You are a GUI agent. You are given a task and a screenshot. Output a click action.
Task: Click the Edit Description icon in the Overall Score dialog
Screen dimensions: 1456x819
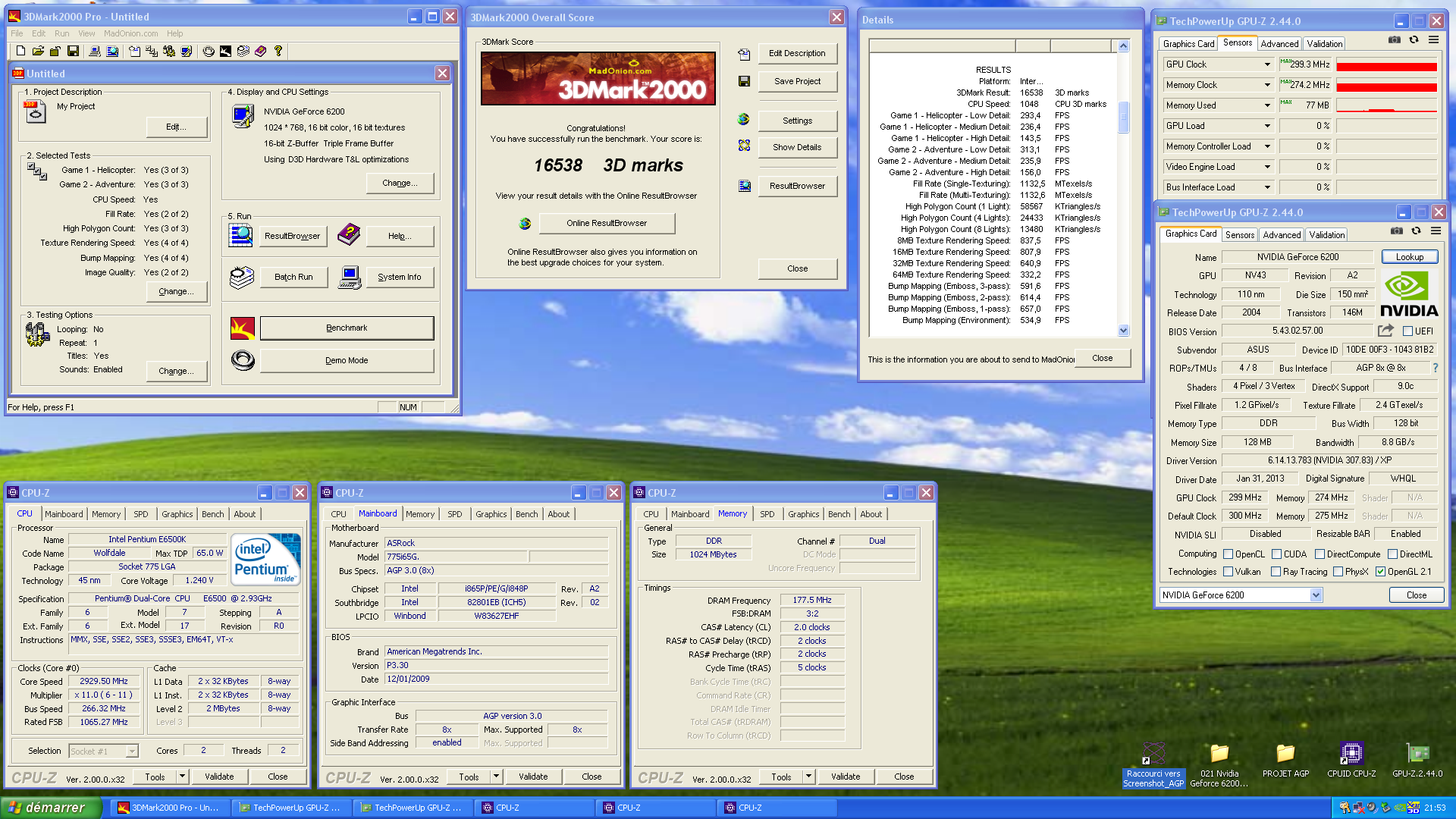[x=744, y=54]
